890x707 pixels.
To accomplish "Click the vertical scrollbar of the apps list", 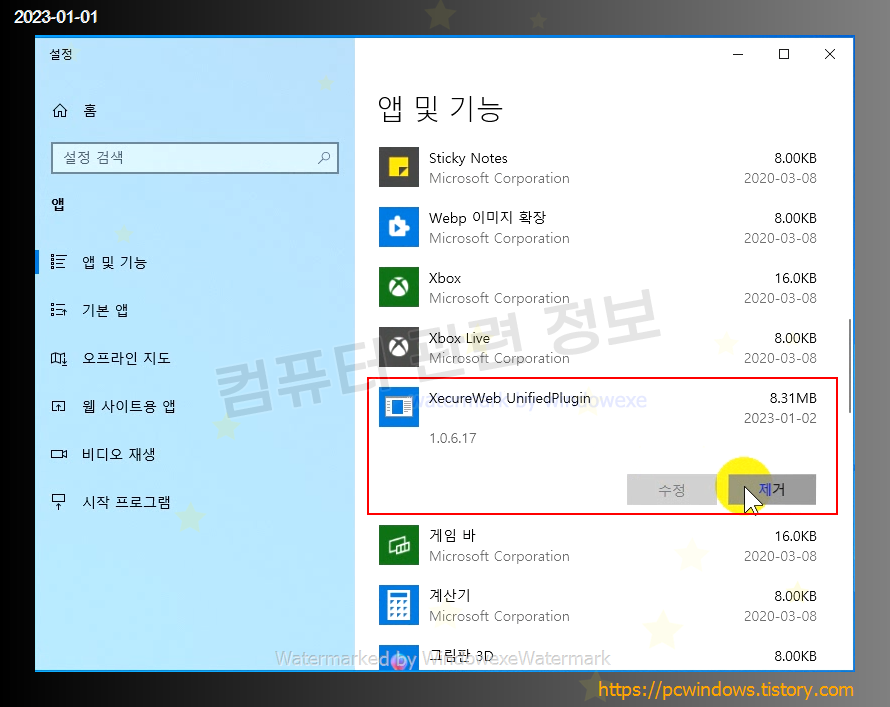I will [850, 366].
